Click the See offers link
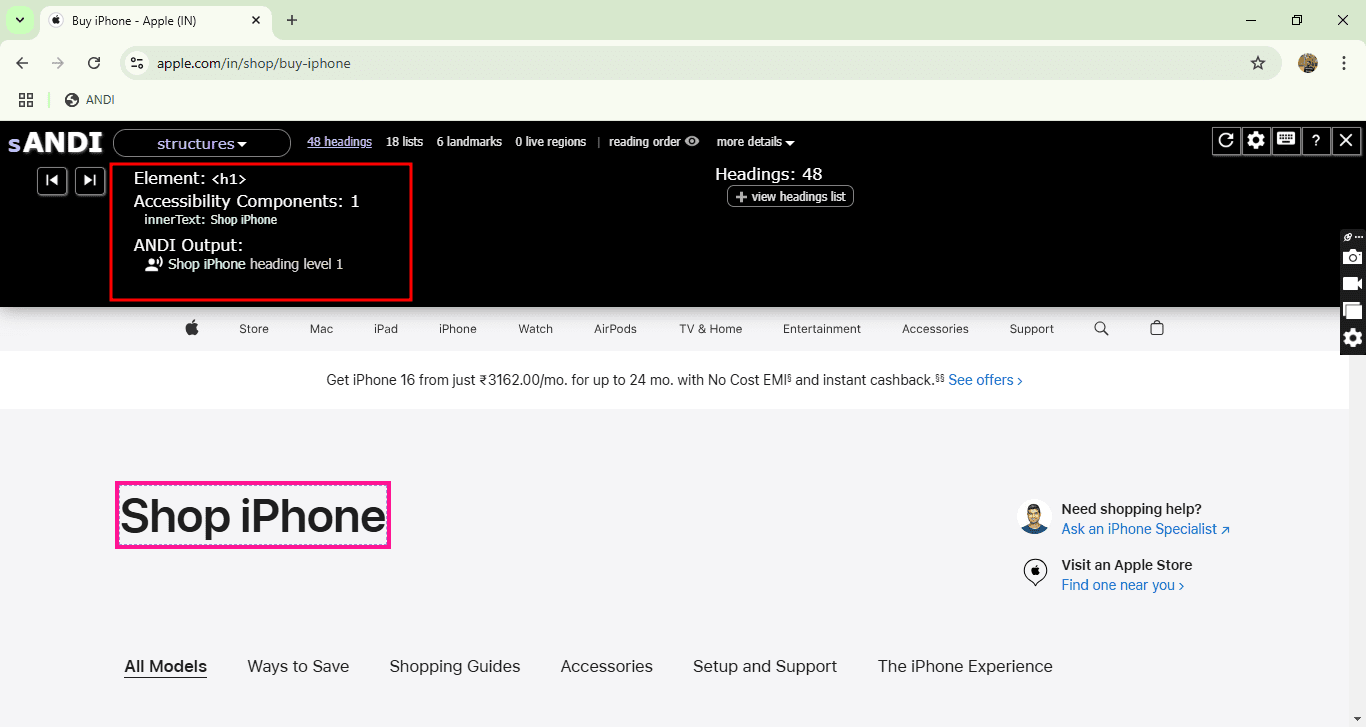Image resolution: width=1366 pixels, height=727 pixels. click(x=985, y=380)
